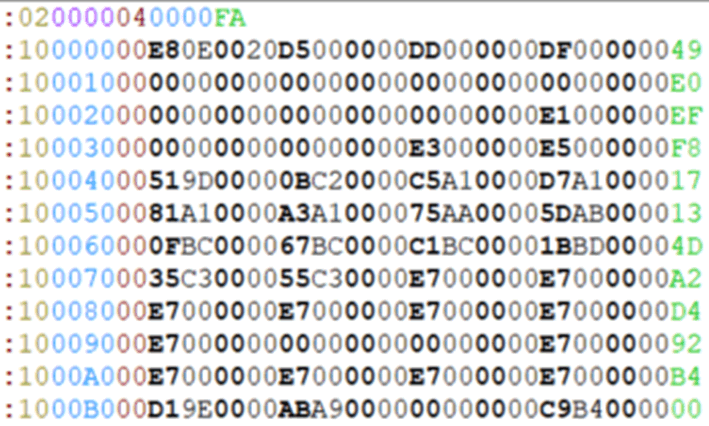
Task: Click the bold bytes E80E at address 0000
Action: point(181,51)
